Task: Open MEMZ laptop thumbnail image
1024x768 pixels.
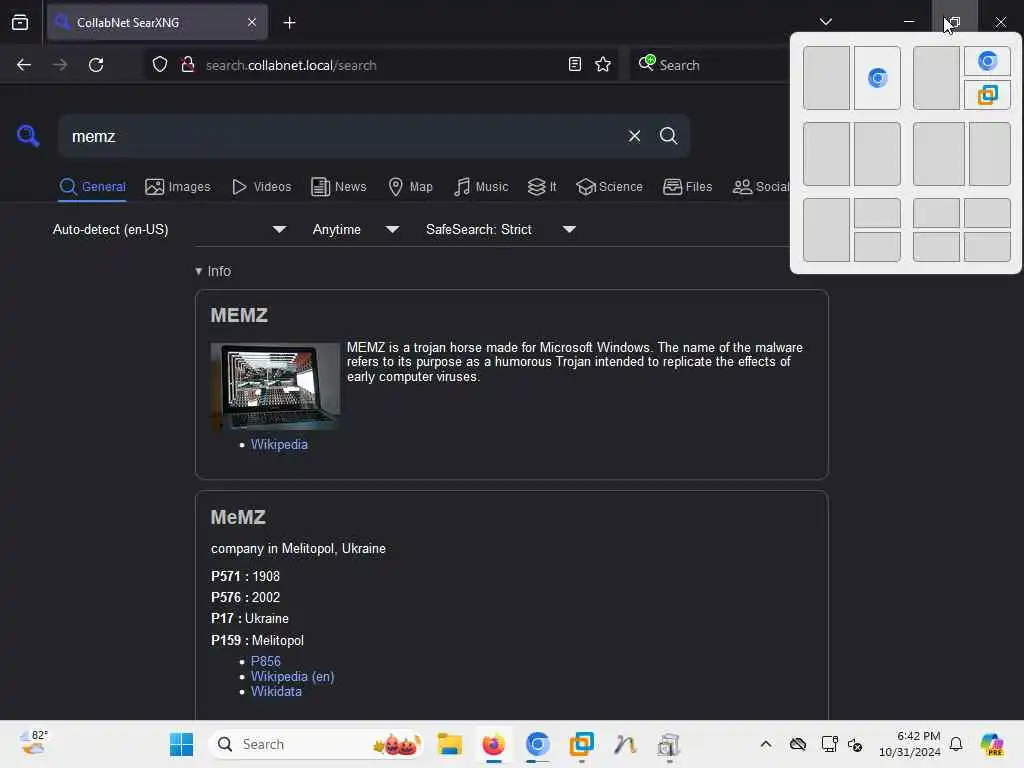Action: pyautogui.click(x=275, y=386)
